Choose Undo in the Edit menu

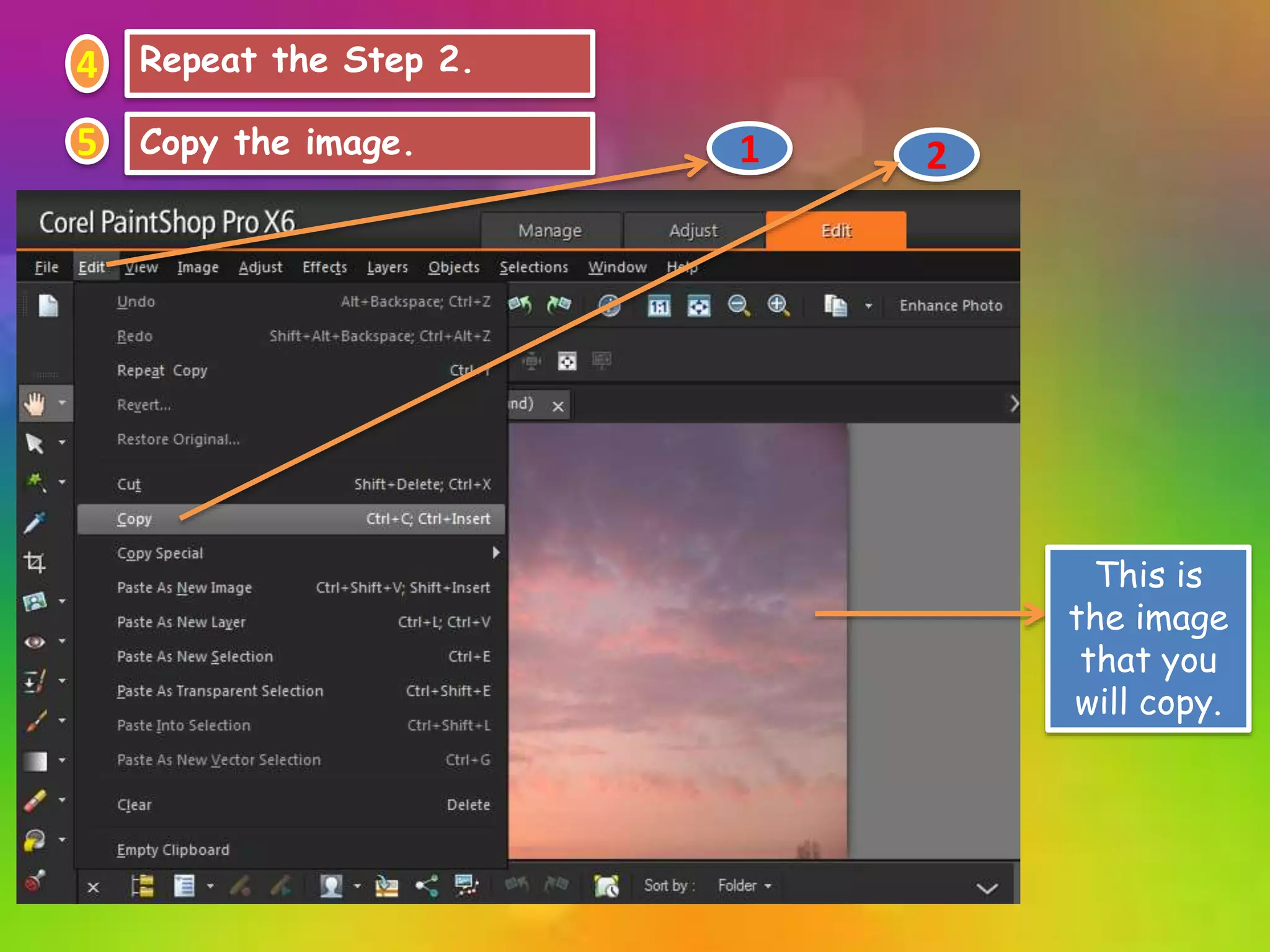[x=291, y=302]
